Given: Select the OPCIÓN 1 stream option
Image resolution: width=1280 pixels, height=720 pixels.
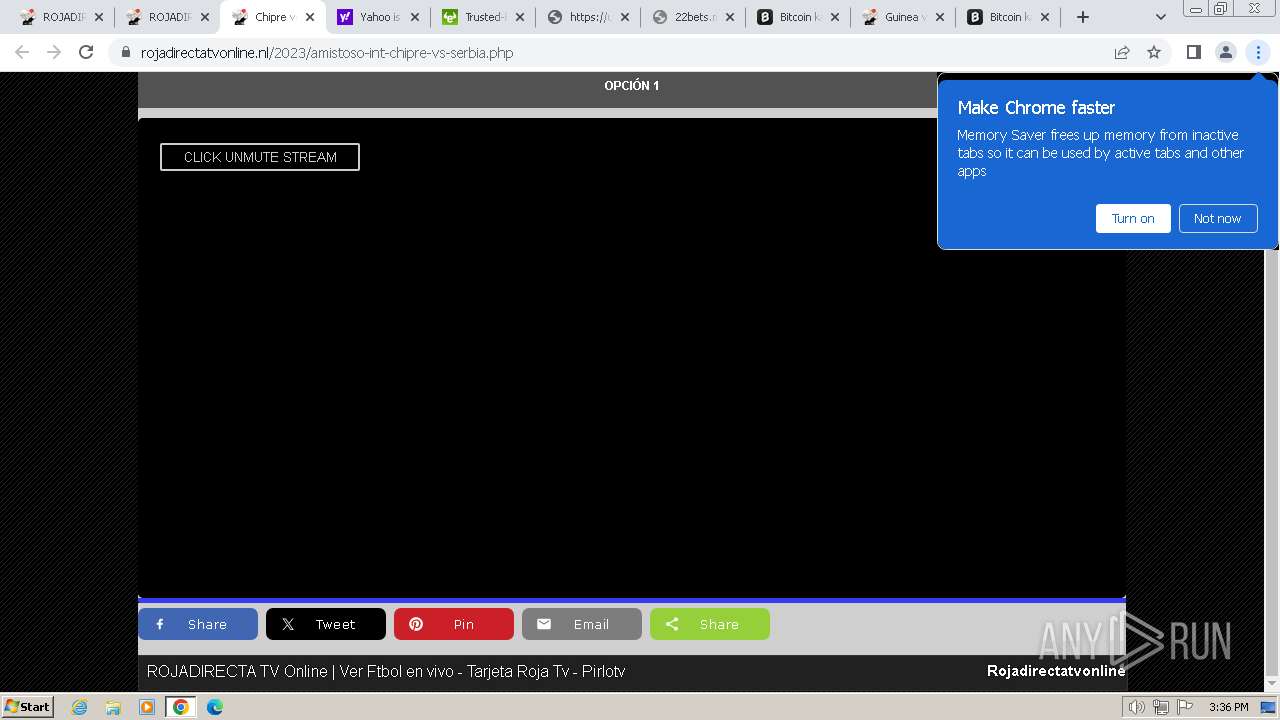Looking at the screenshot, I should point(631,86).
